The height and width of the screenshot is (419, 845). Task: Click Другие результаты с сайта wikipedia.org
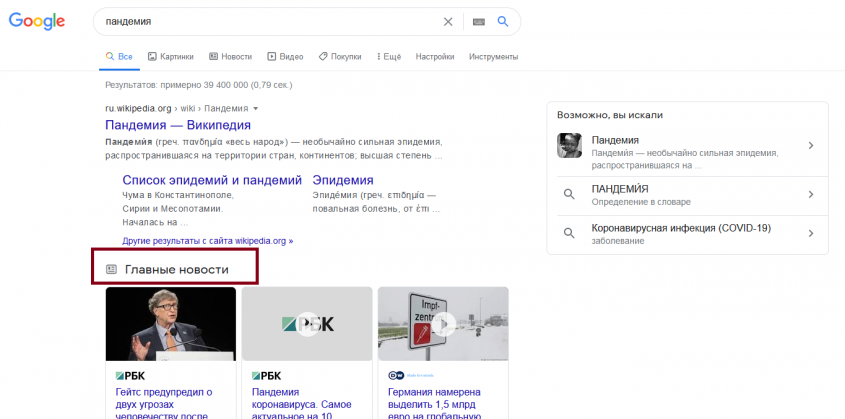tap(208, 241)
